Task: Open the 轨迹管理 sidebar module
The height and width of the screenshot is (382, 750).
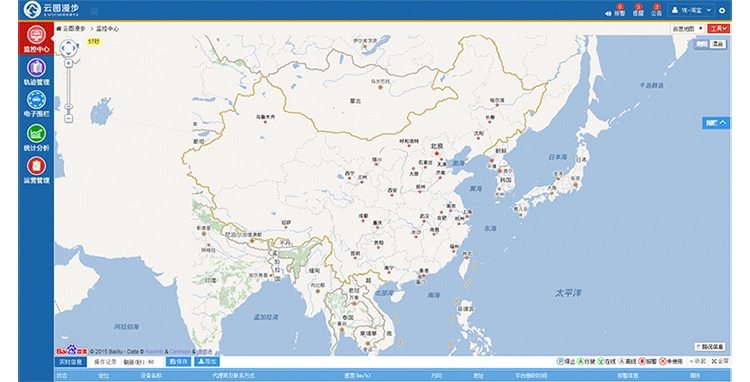Action: [36, 72]
